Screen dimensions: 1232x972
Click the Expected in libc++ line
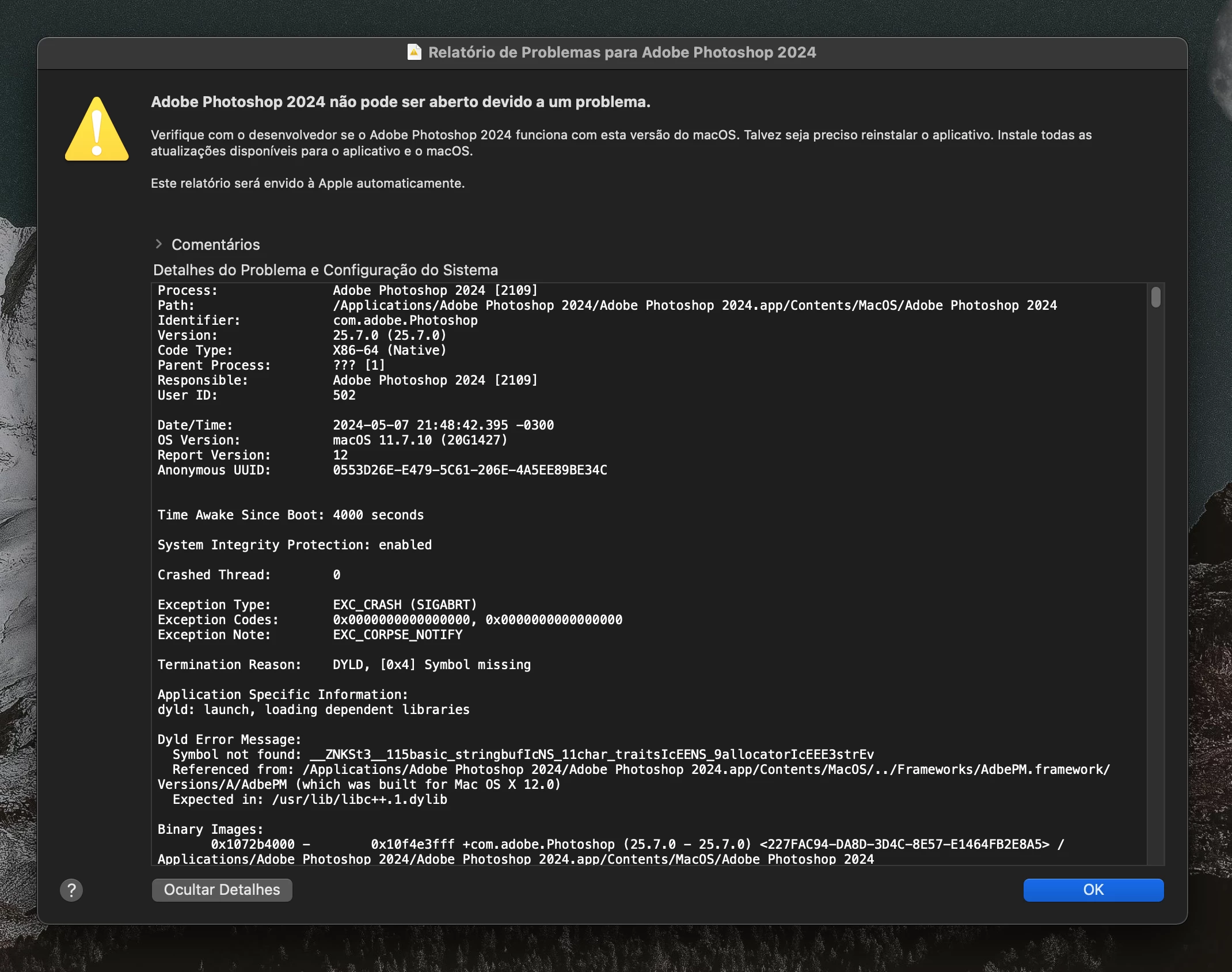tap(310, 799)
